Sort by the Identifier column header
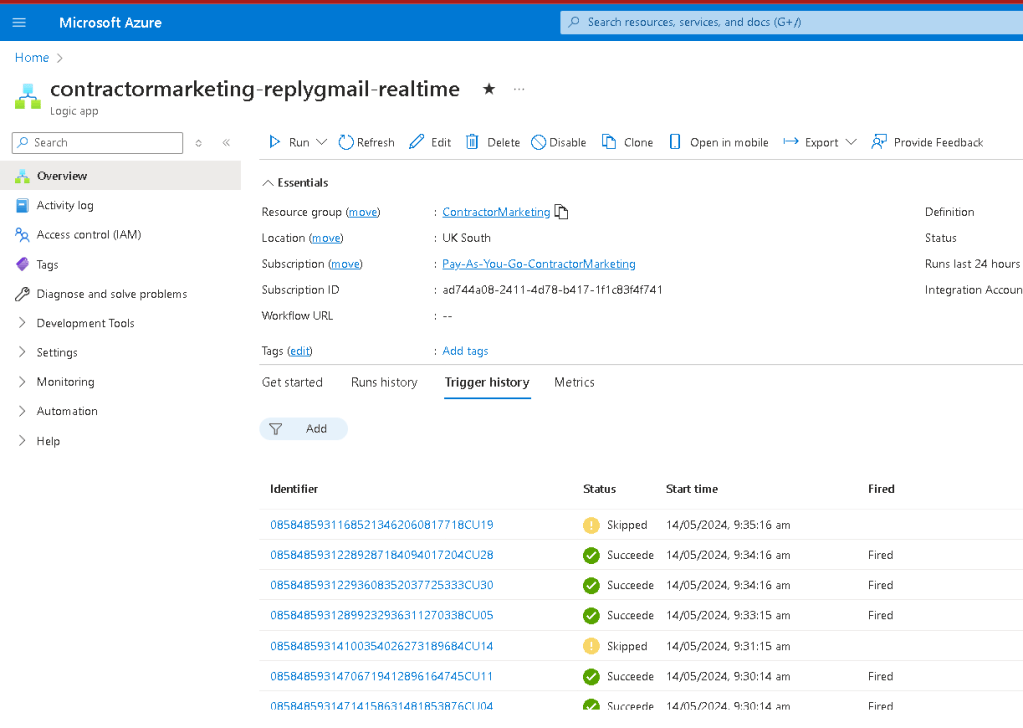The height and width of the screenshot is (728, 1023). pos(294,489)
